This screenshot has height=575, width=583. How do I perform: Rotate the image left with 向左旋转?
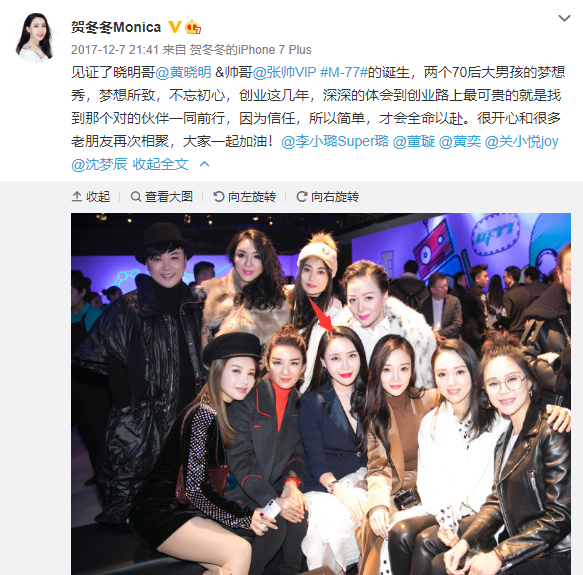[245, 196]
